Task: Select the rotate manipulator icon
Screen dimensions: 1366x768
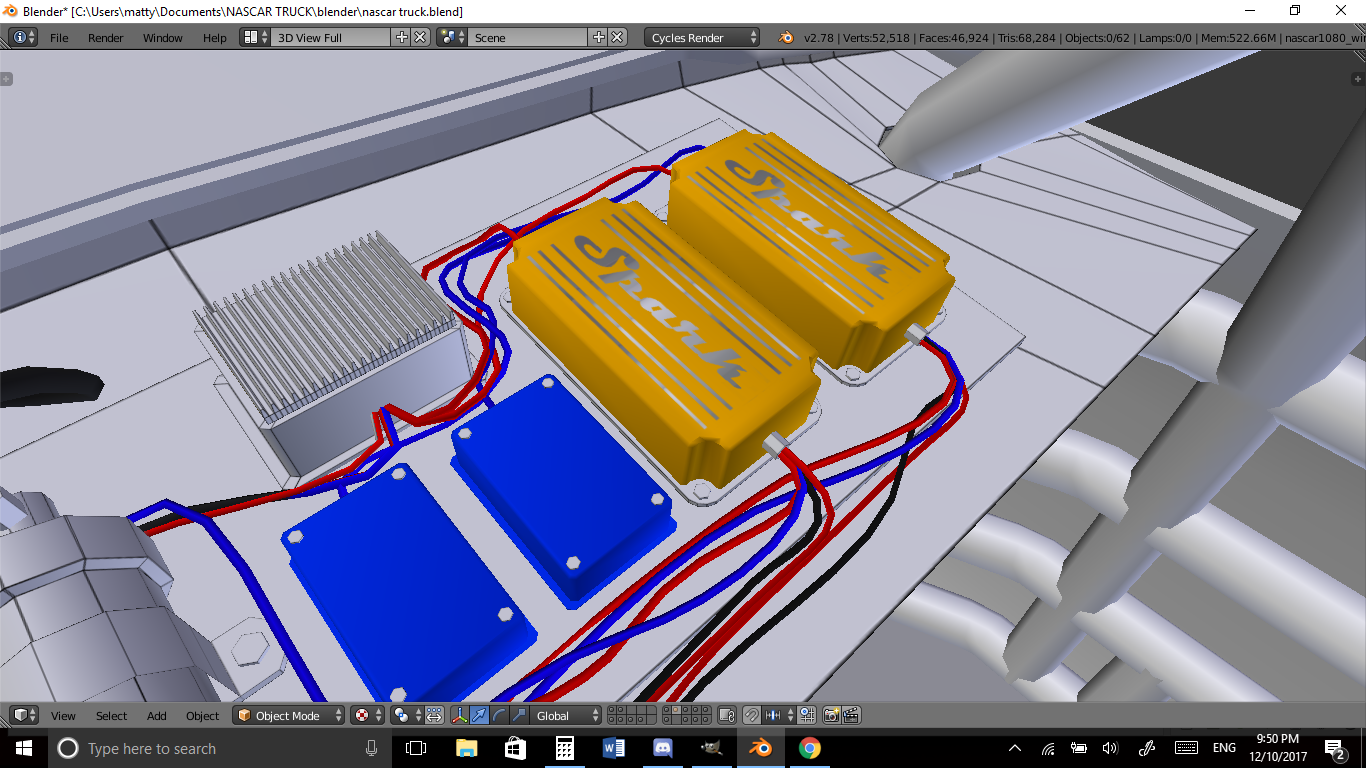Action: coord(499,715)
